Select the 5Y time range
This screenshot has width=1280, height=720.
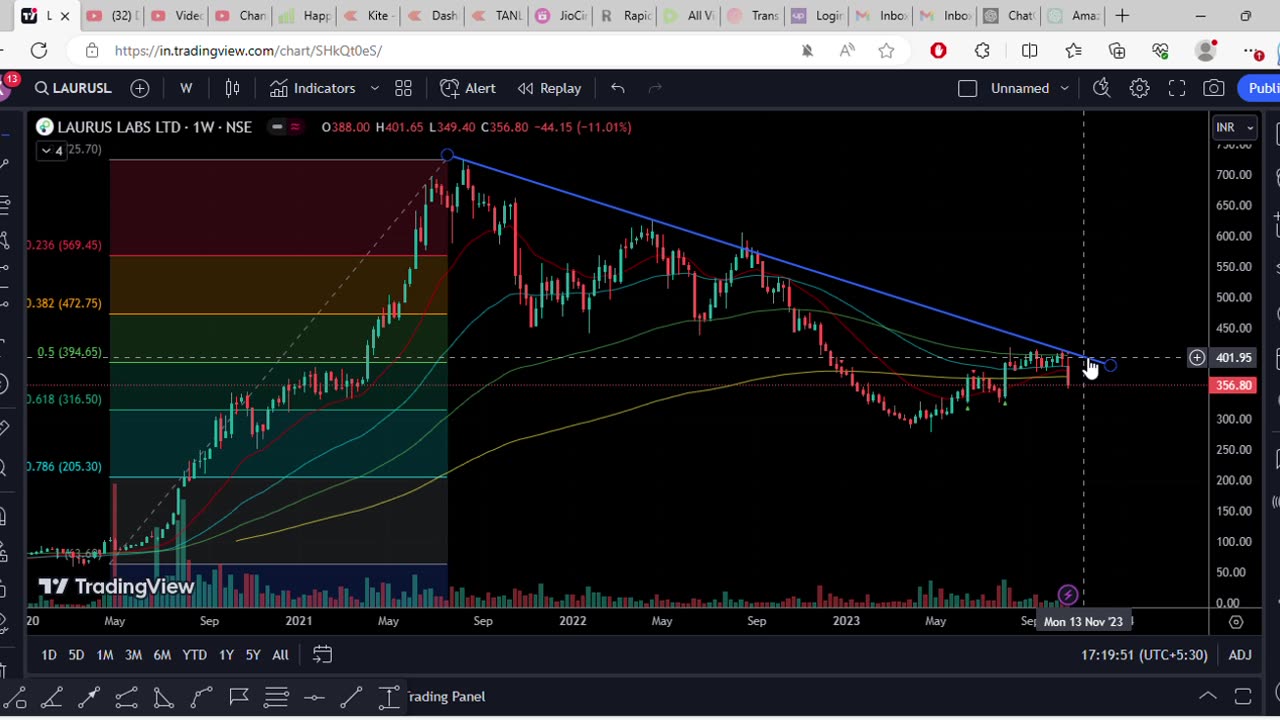point(253,655)
